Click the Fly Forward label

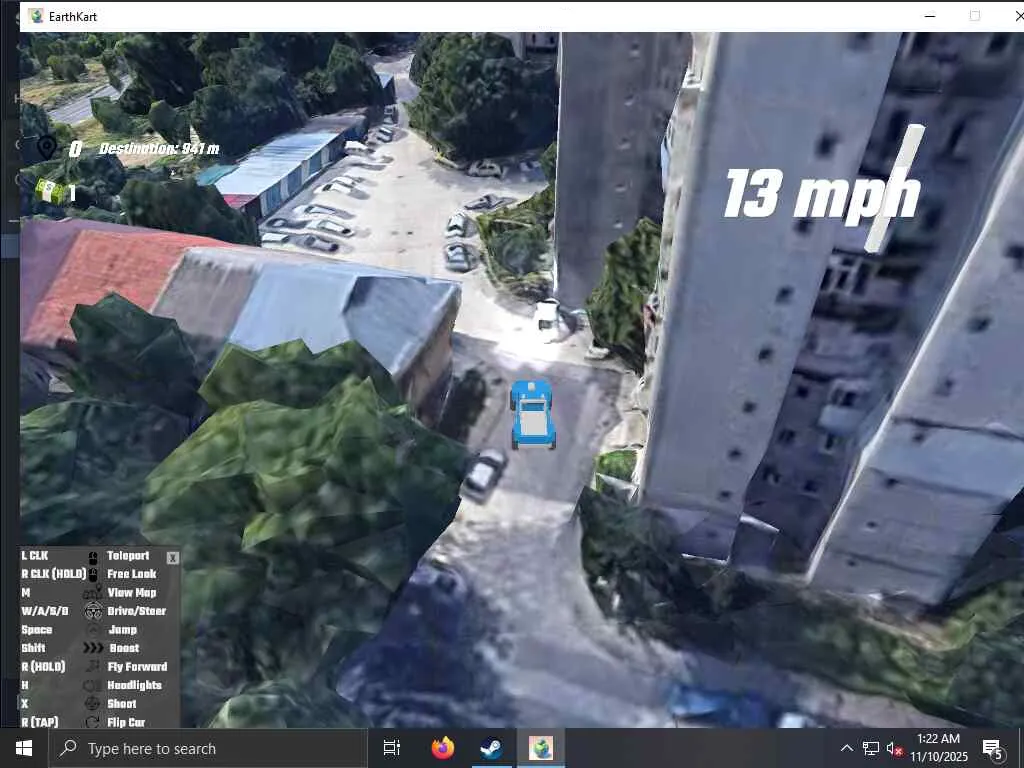(137, 666)
